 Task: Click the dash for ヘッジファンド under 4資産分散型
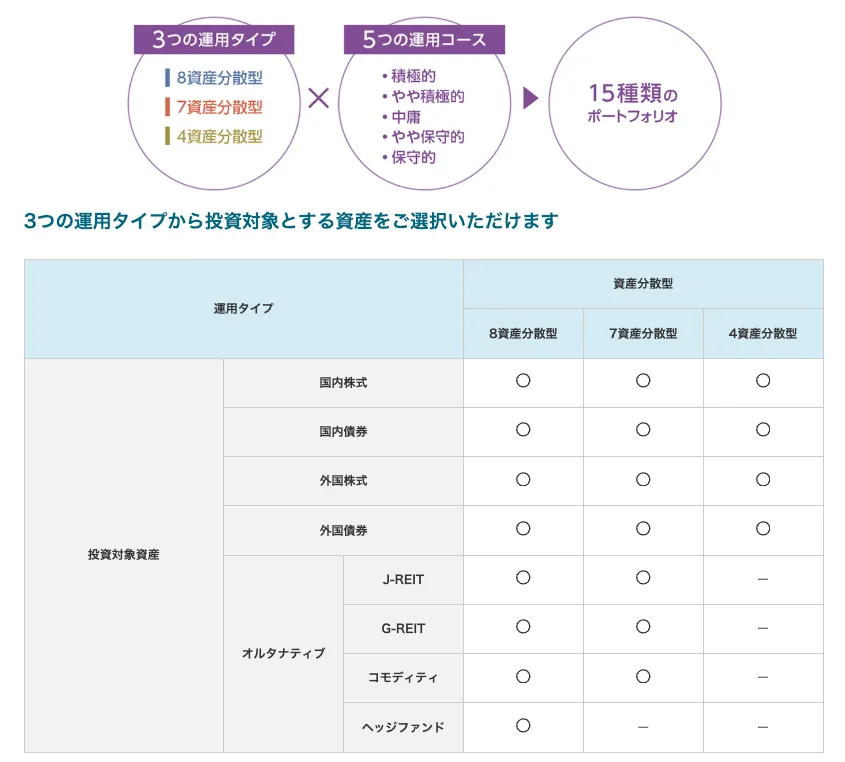tap(763, 728)
